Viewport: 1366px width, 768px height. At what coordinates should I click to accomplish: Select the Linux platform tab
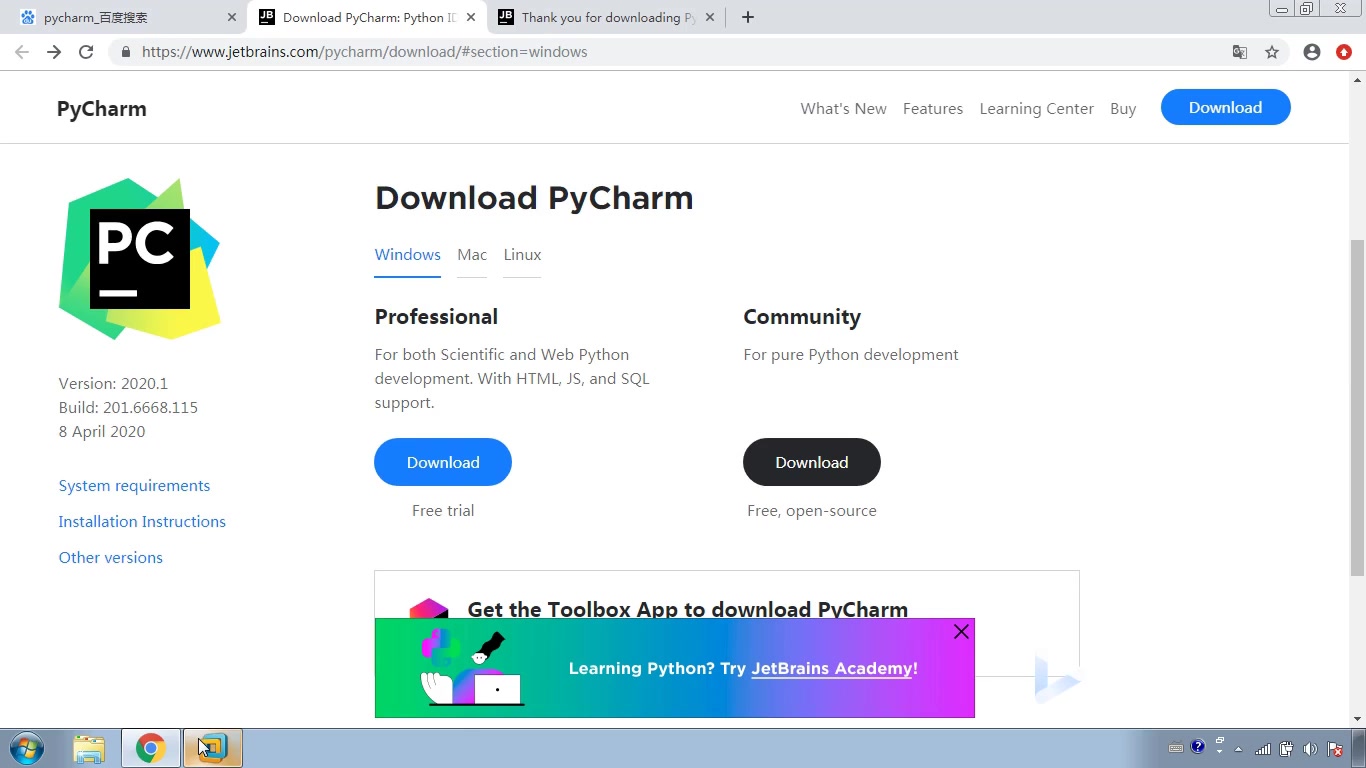tap(521, 254)
